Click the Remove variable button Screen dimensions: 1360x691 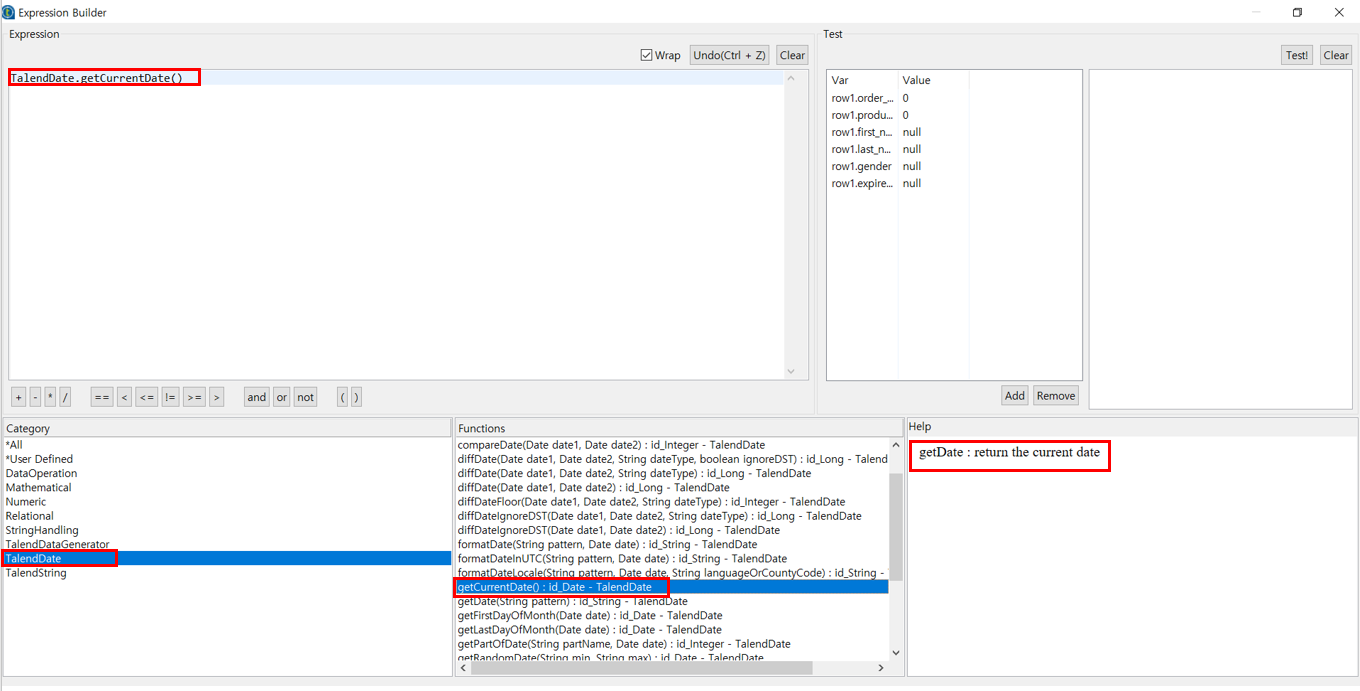(1056, 395)
